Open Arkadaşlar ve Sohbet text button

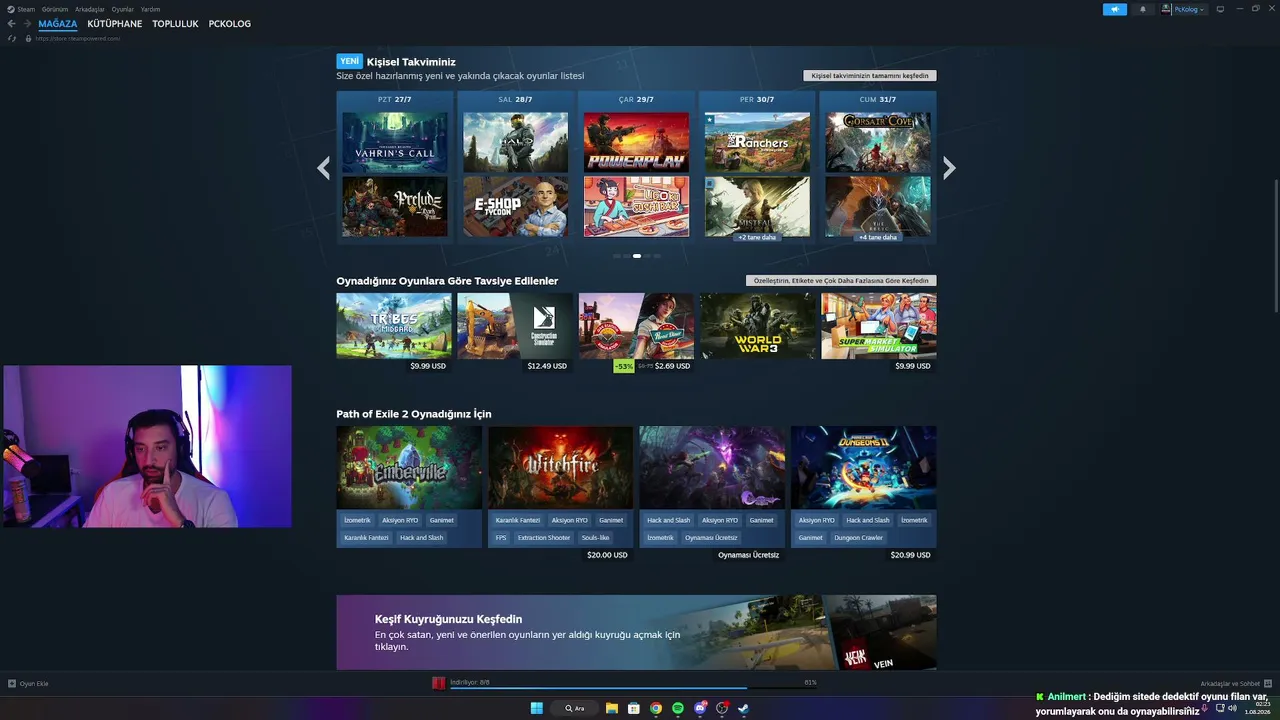(x=1230, y=684)
